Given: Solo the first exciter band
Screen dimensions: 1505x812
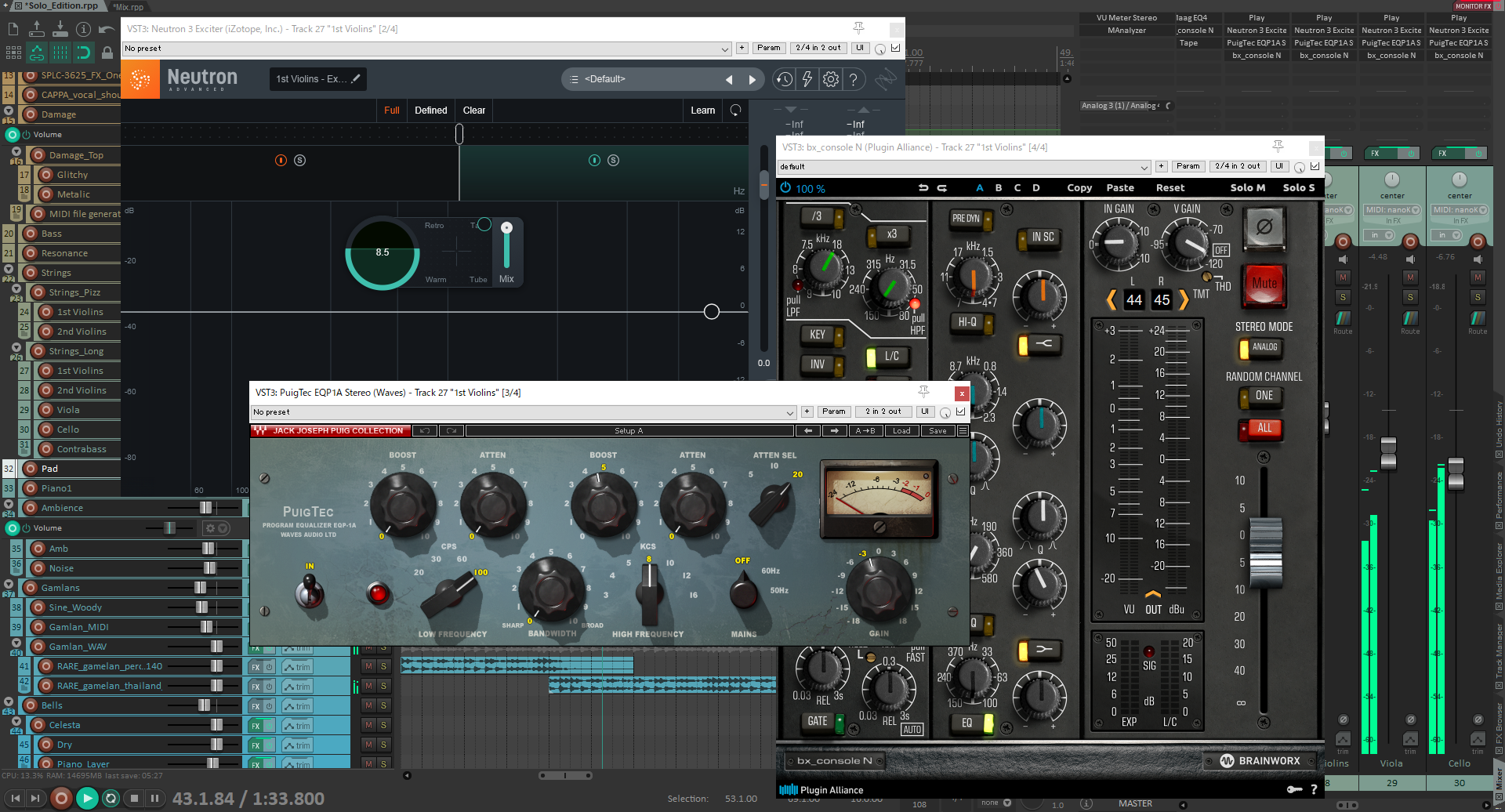Looking at the screenshot, I should tap(299, 160).
